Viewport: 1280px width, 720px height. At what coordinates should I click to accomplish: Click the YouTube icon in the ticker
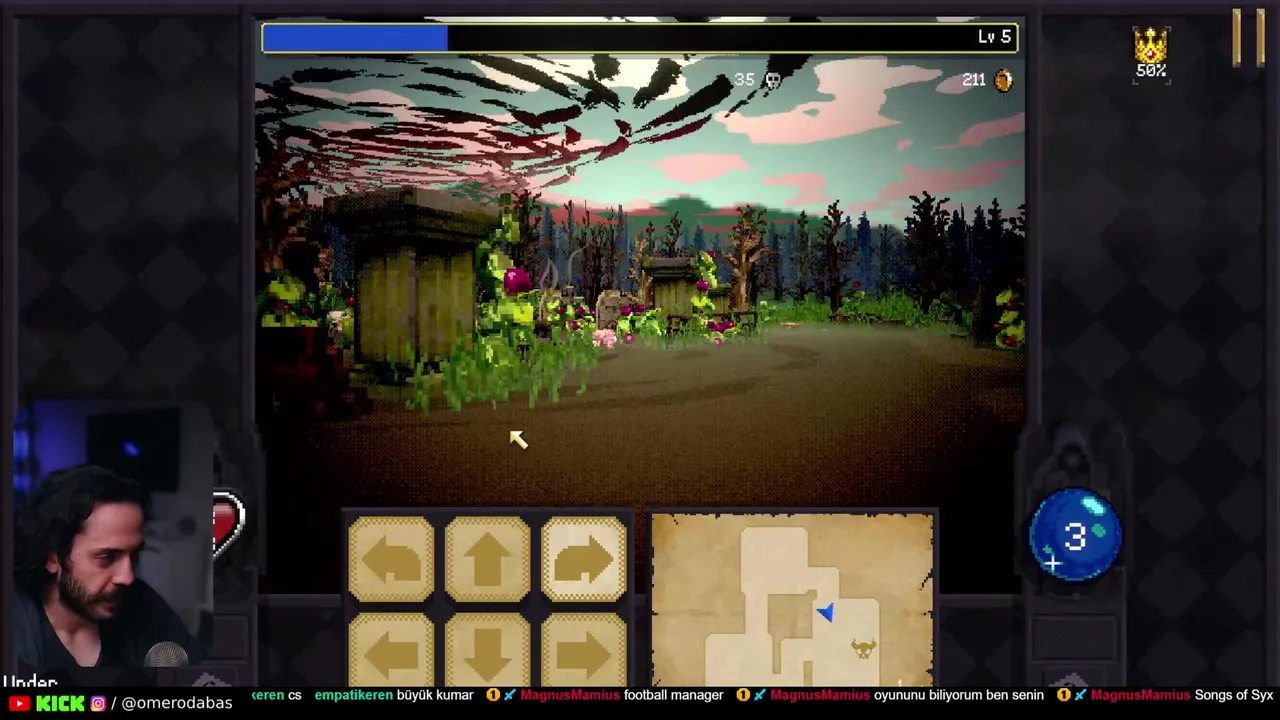19,703
